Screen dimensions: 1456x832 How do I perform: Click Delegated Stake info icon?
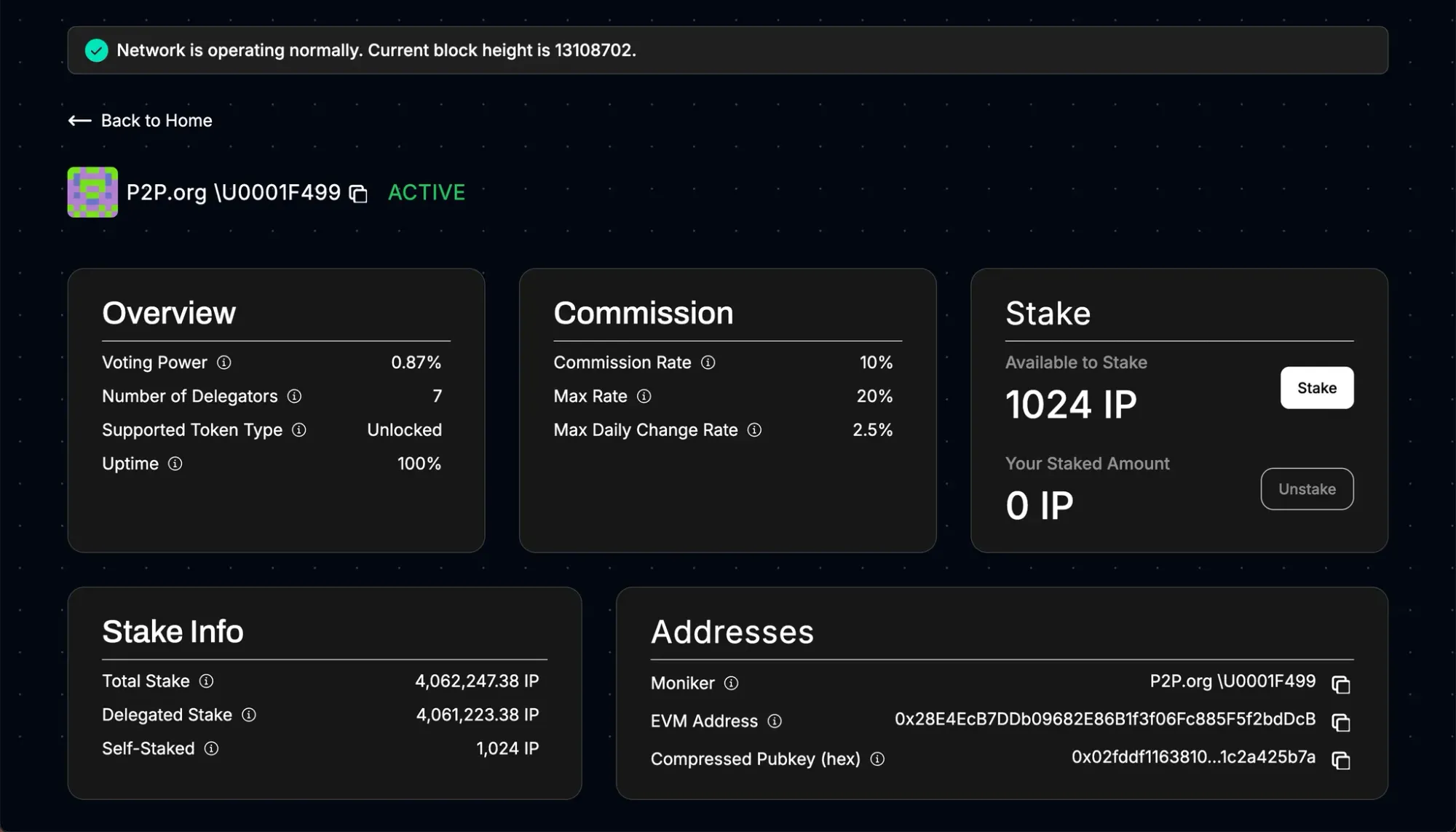[249, 715]
